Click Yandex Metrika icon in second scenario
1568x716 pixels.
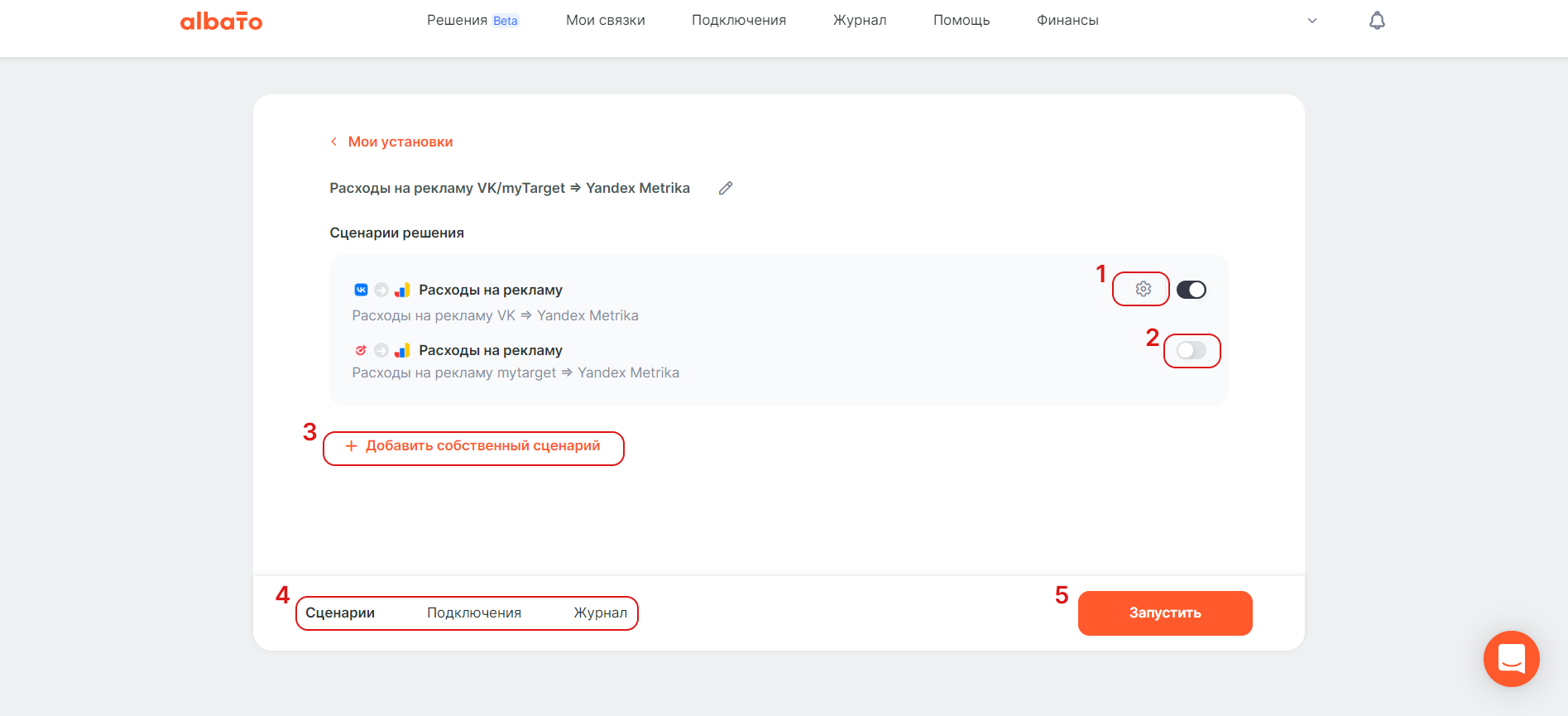[402, 350]
